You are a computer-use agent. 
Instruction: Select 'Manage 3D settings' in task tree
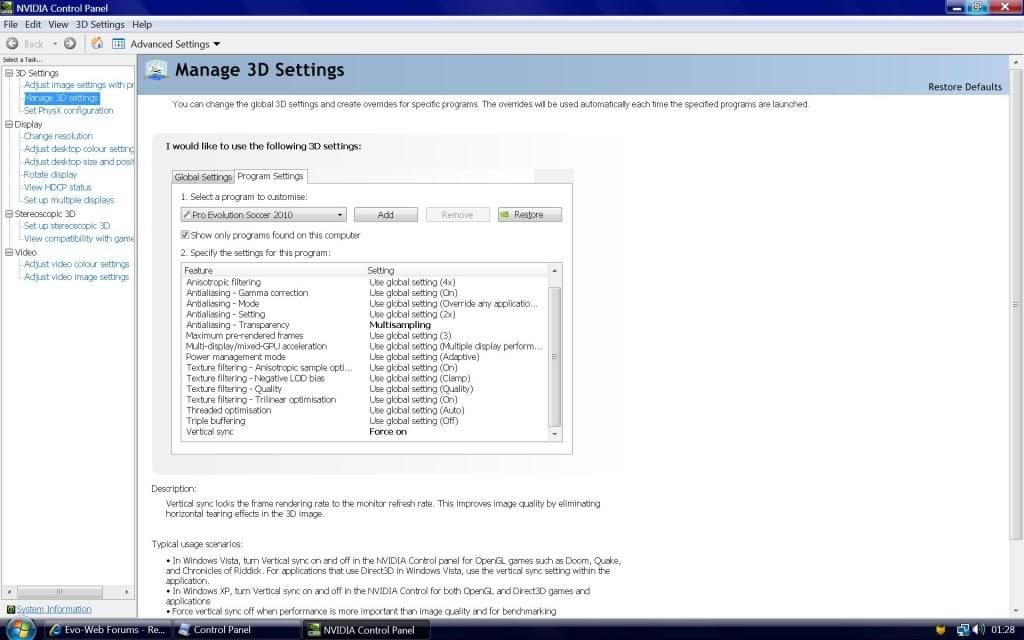[x=61, y=98]
